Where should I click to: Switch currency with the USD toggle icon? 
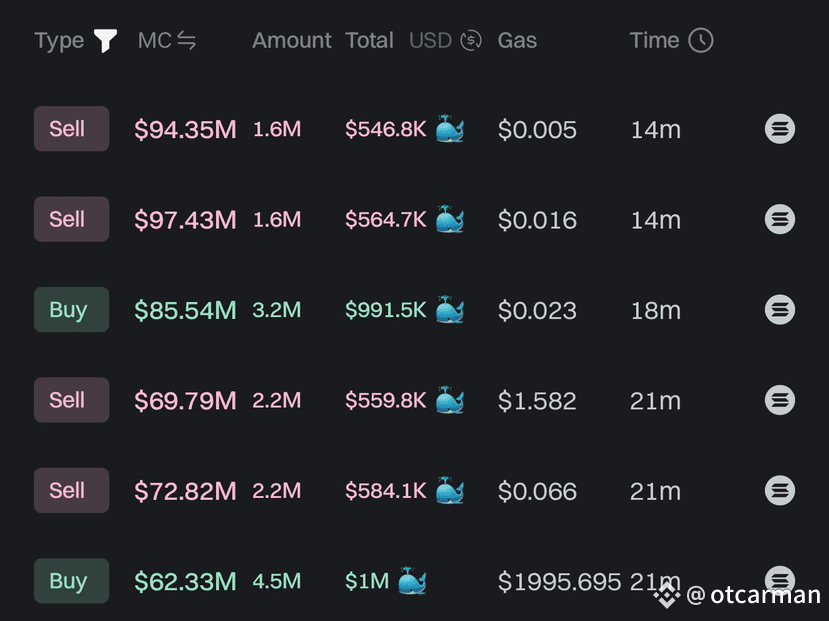pos(471,40)
